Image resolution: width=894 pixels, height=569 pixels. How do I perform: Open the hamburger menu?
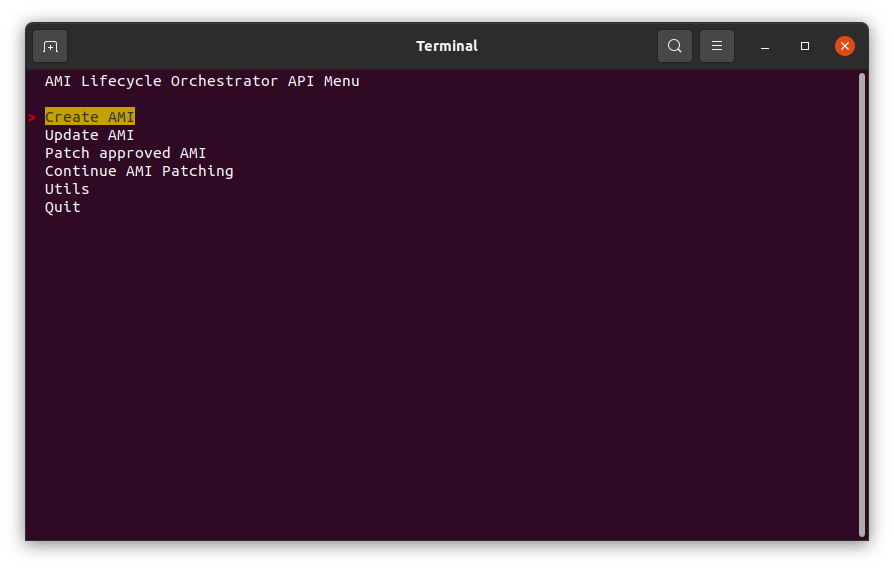click(717, 46)
